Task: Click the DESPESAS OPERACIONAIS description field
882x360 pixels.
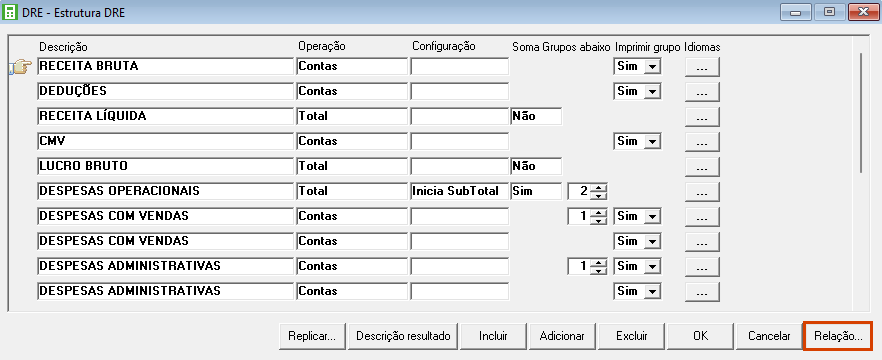Action: (165, 191)
